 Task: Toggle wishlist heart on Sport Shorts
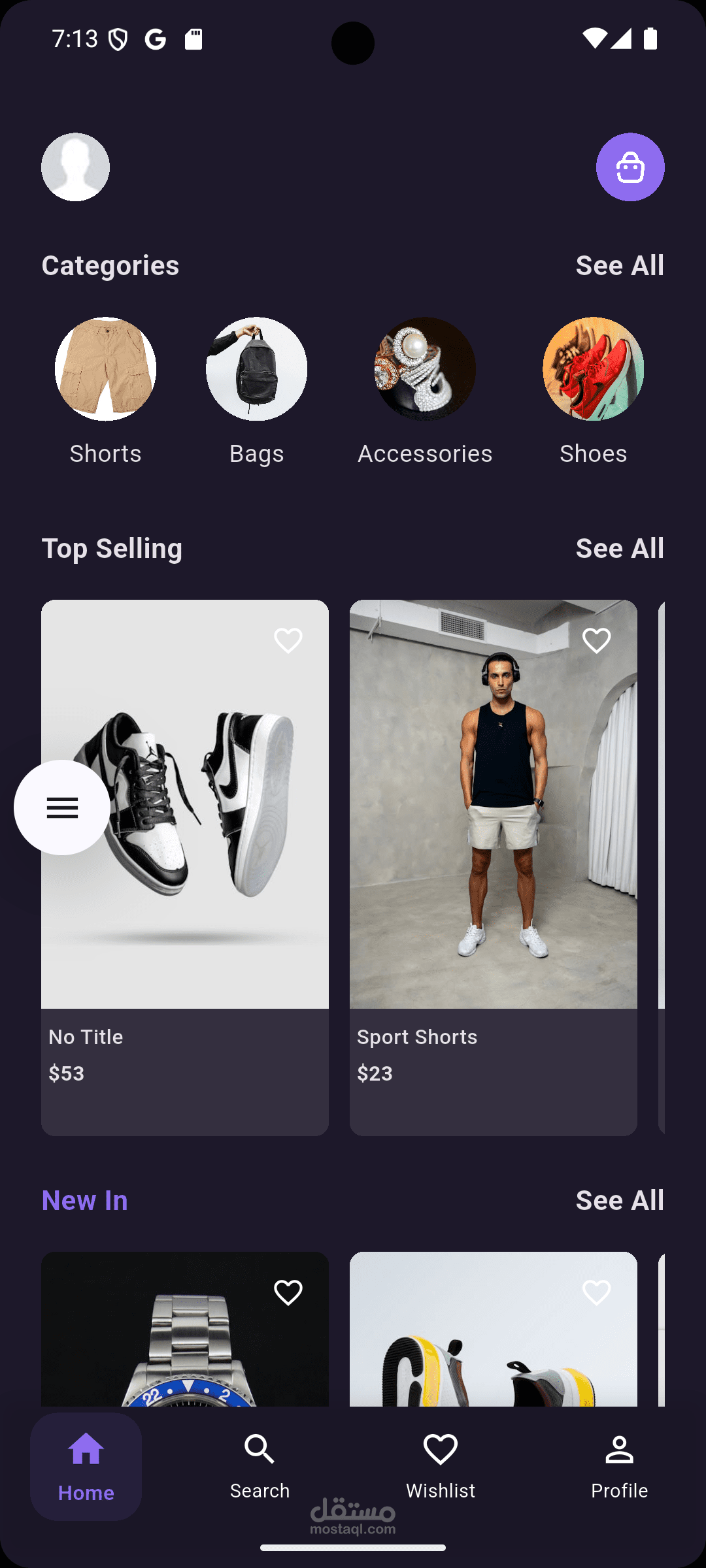[596, 640]
